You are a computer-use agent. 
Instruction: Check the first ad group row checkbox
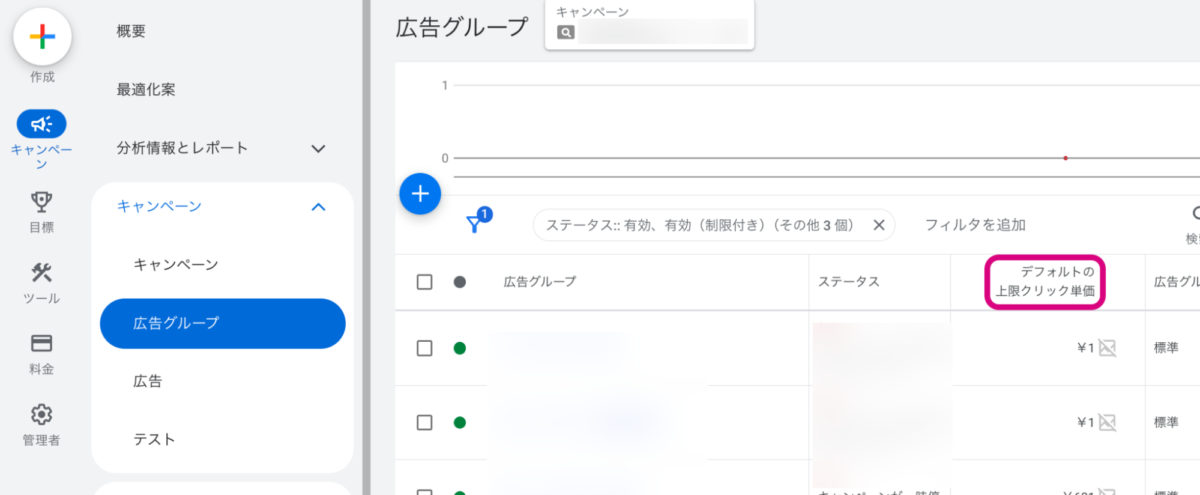[424, 348]
